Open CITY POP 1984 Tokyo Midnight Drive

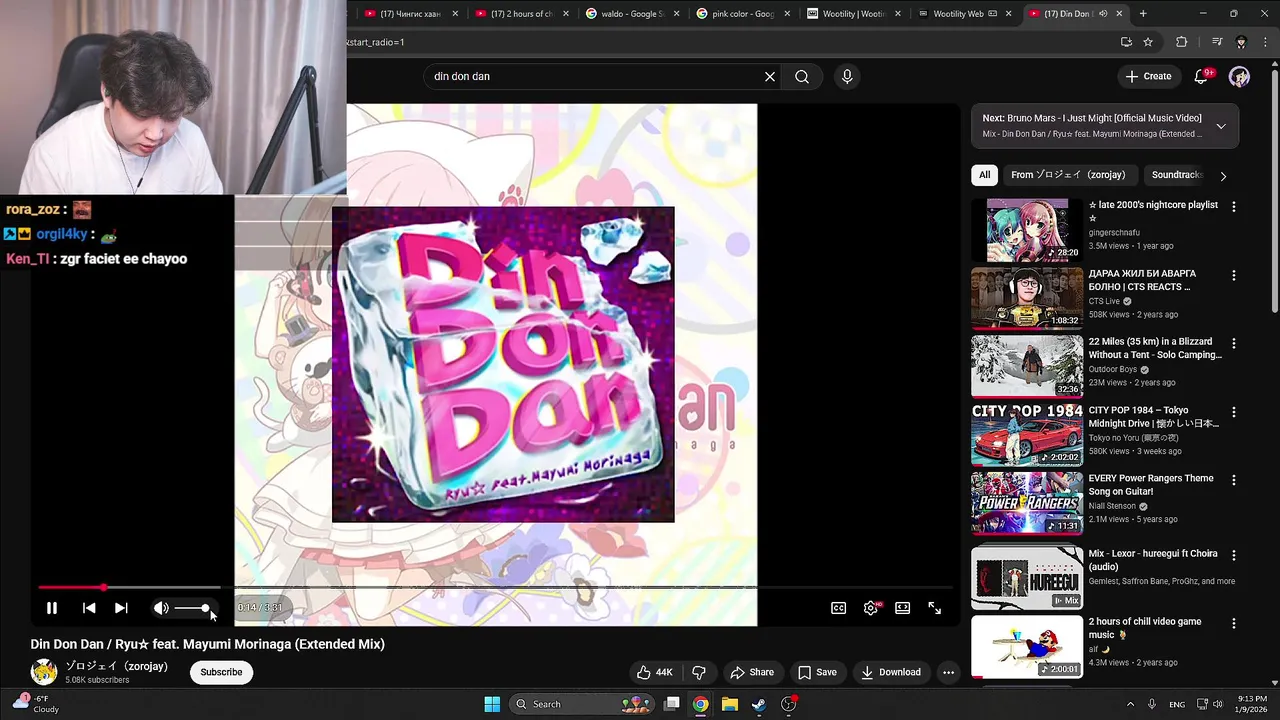tap(1153, 417)
